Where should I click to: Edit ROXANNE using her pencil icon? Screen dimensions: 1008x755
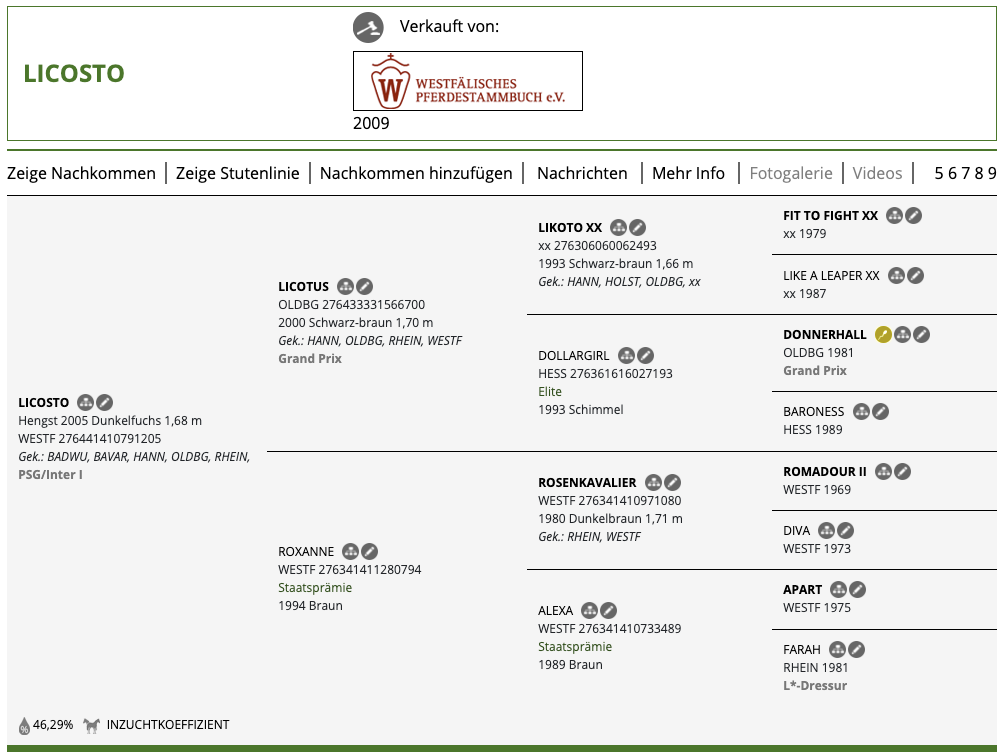tap(370, 551)
